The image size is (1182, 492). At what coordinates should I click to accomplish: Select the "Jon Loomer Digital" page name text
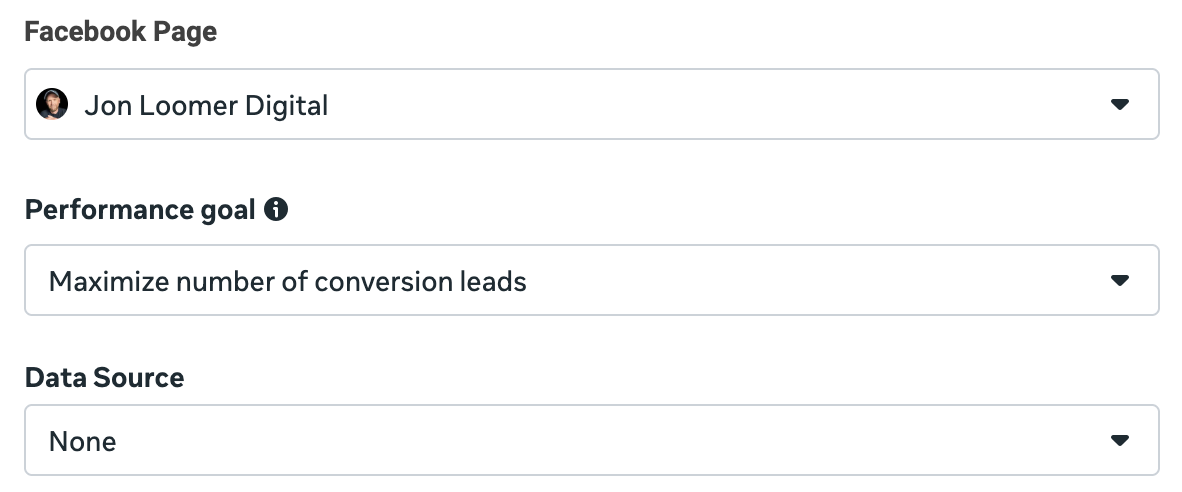pyautogui.click(x=205, y=105)
